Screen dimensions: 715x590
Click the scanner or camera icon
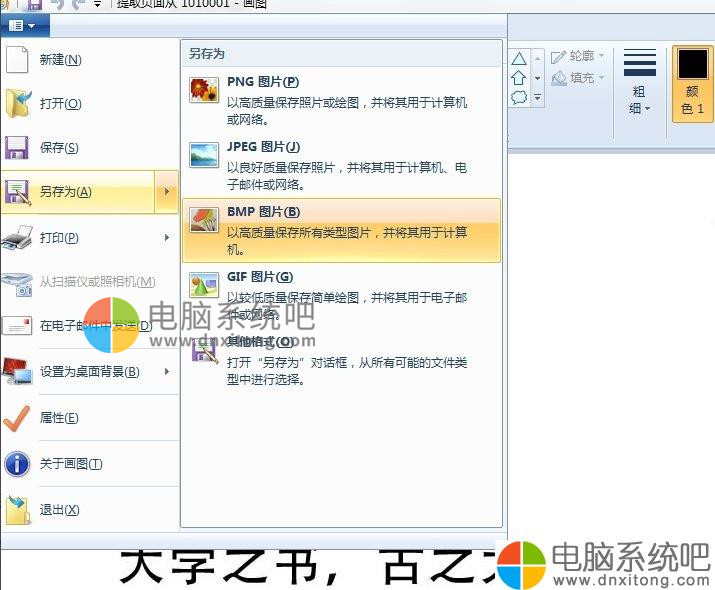click(17, 283)
